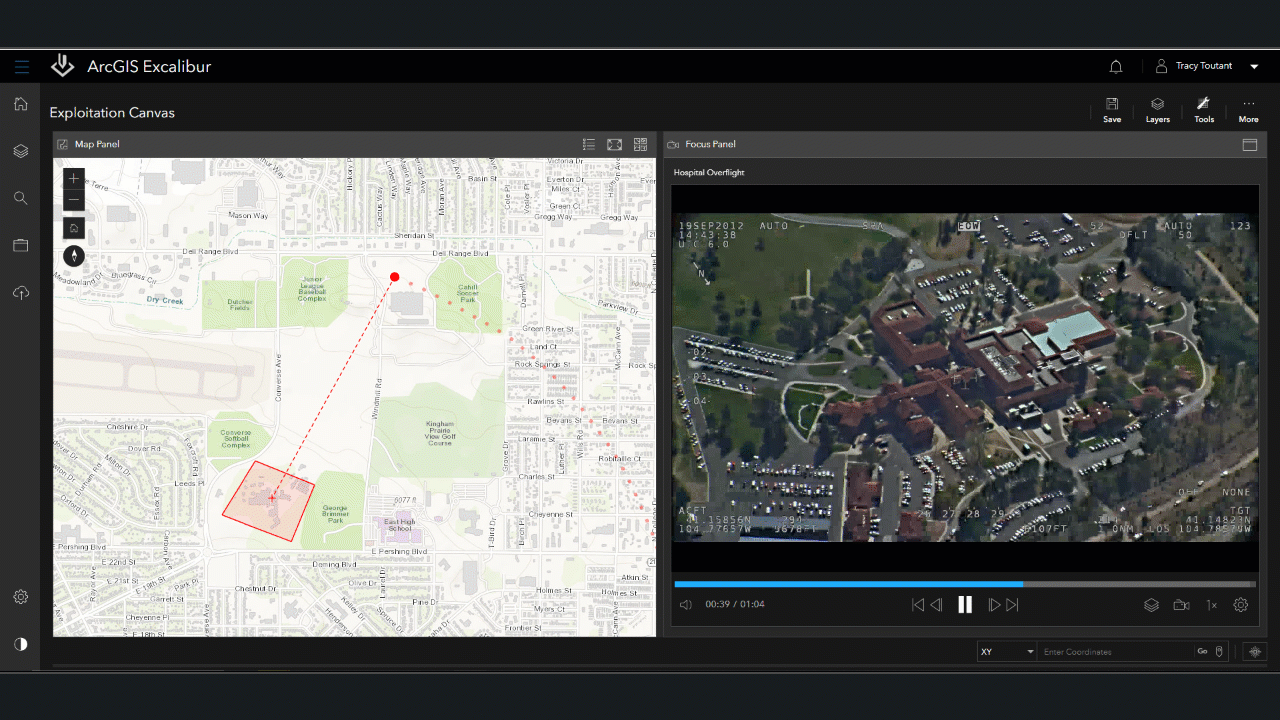
Task: Click East High School label on map
Action: [x=399, y=525]
